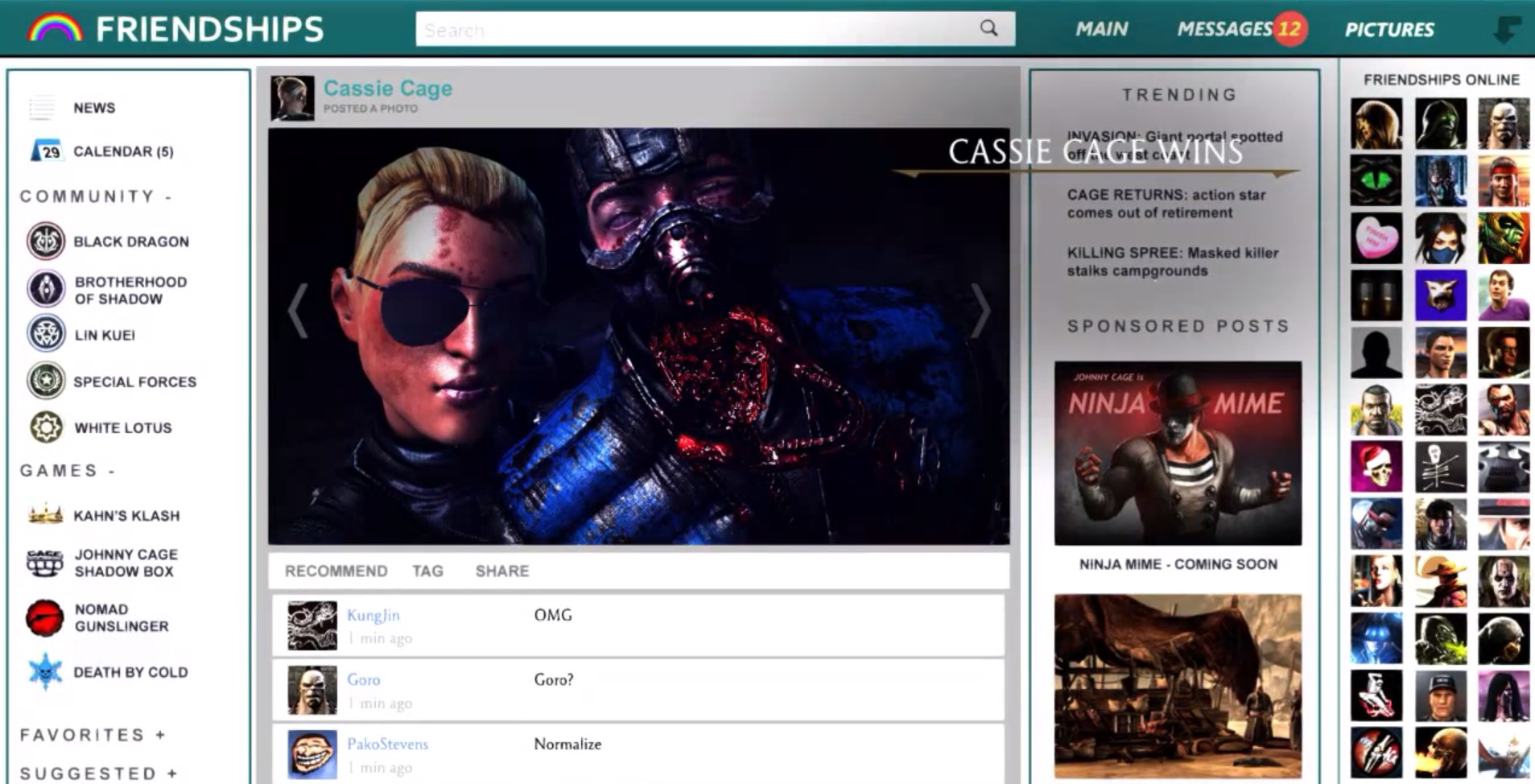
Task: Open the Messages tab
Action: click(x=1224, y=29)
